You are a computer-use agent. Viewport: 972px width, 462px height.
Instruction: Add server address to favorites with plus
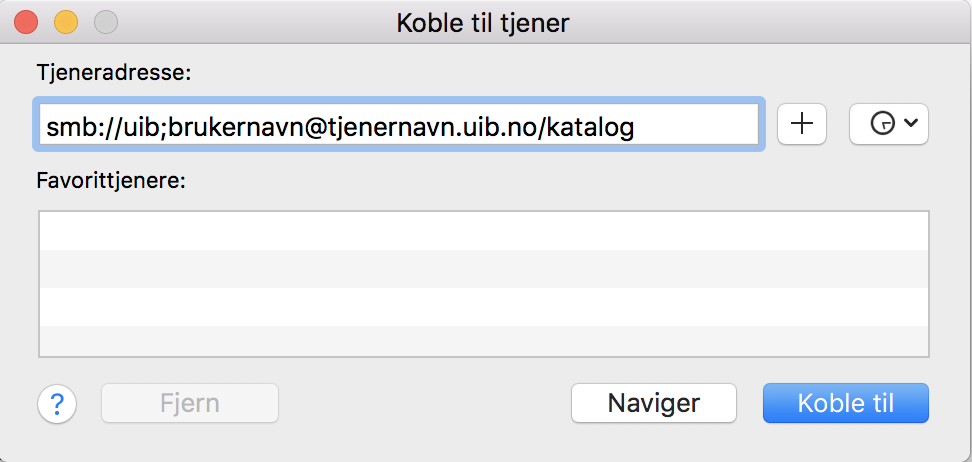[x=802, y=124]
